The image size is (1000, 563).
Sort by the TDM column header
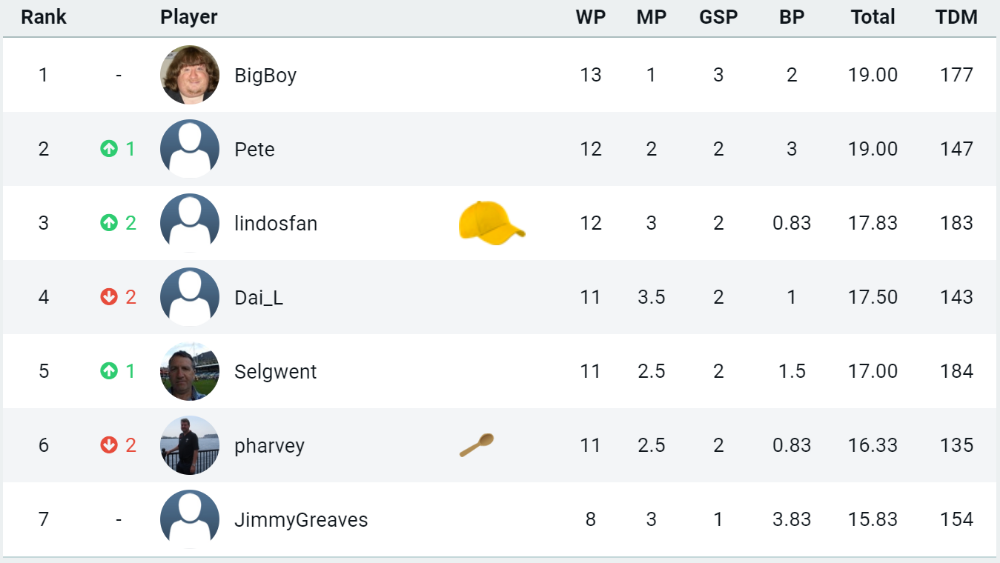[956, 17]
